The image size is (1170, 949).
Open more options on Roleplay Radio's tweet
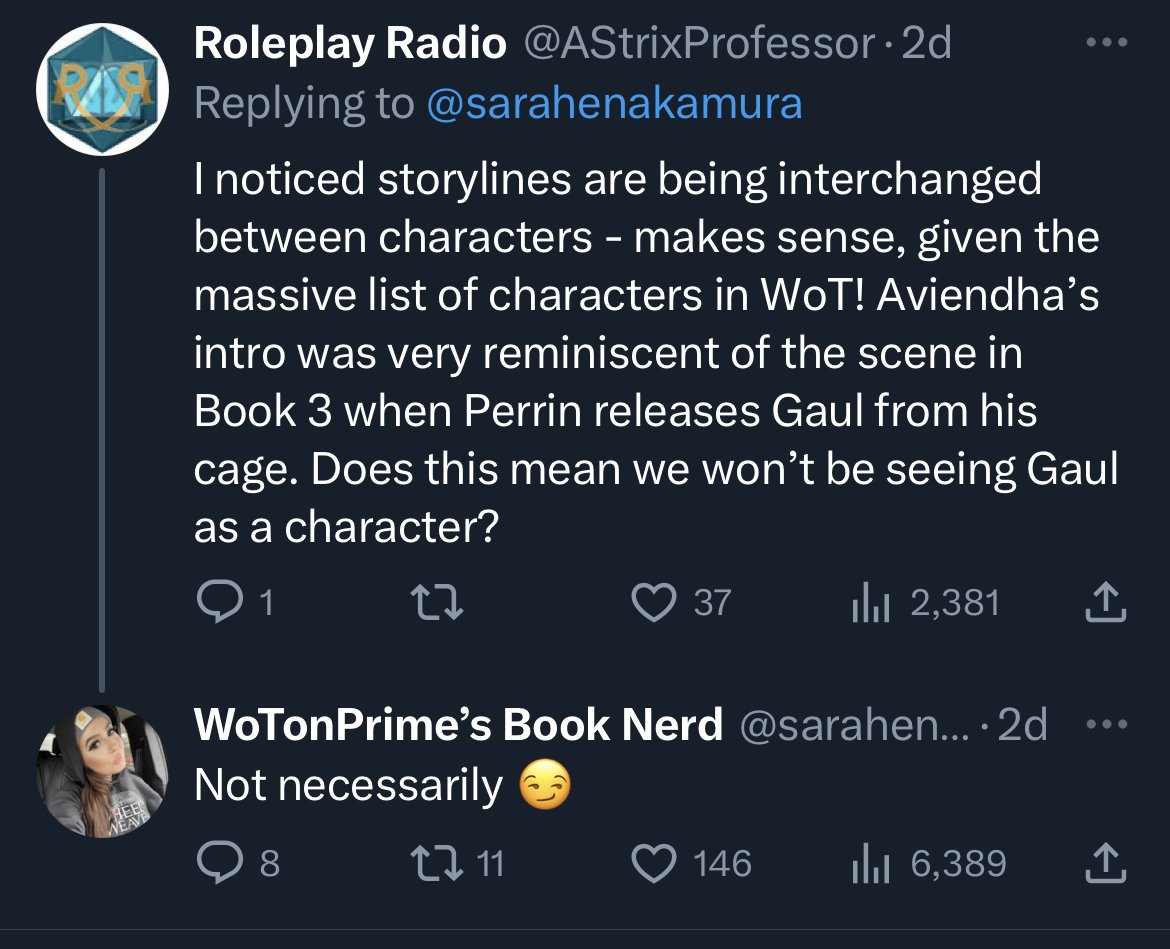(1106, 43)
